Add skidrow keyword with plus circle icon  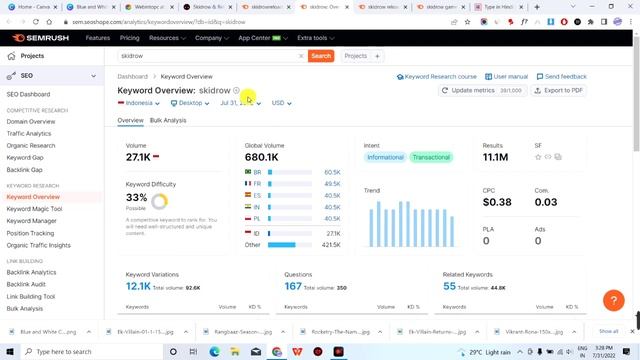[236, 90]
